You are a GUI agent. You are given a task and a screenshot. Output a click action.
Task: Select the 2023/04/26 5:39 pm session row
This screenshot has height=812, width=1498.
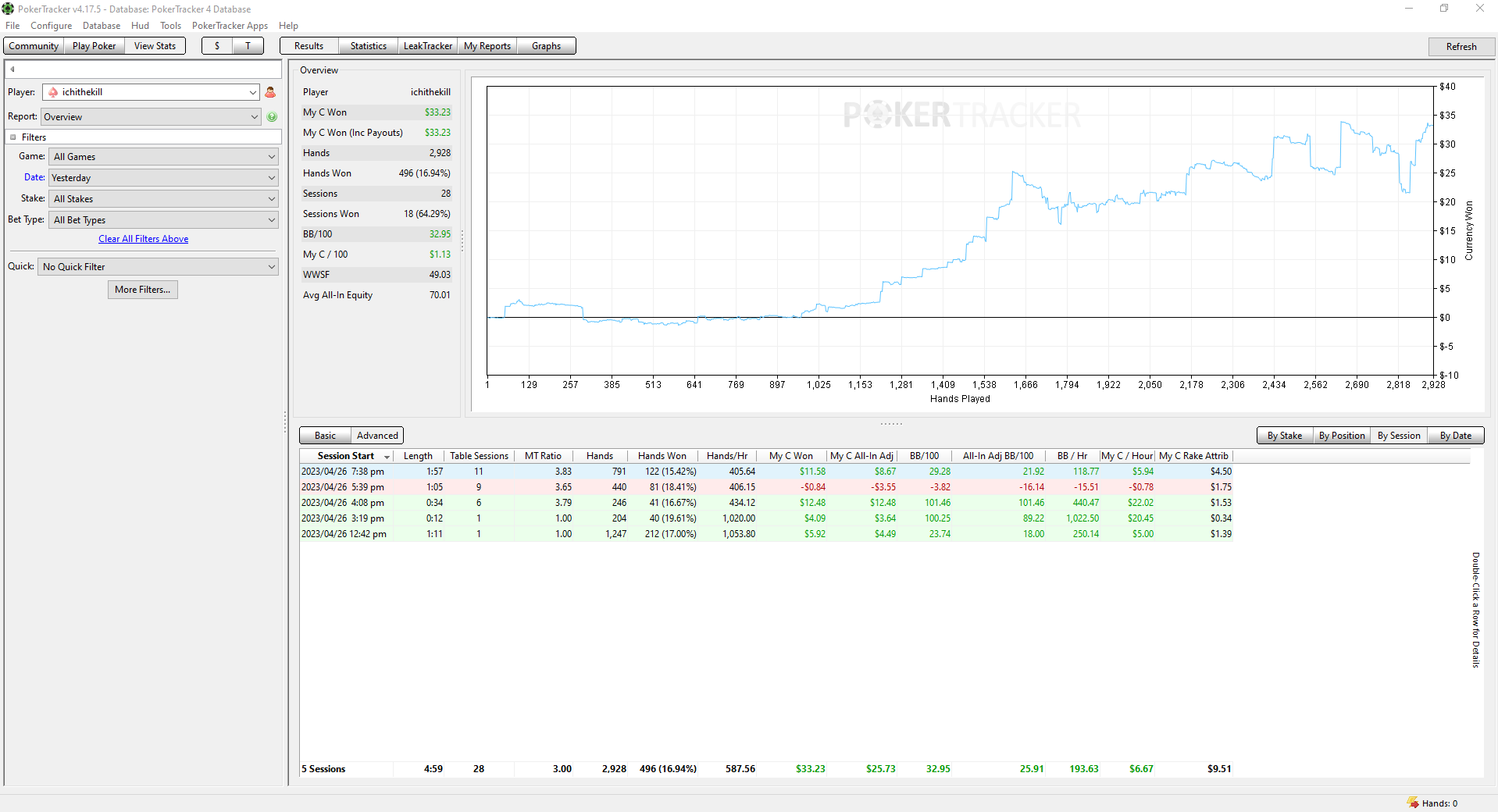(767, 487)
